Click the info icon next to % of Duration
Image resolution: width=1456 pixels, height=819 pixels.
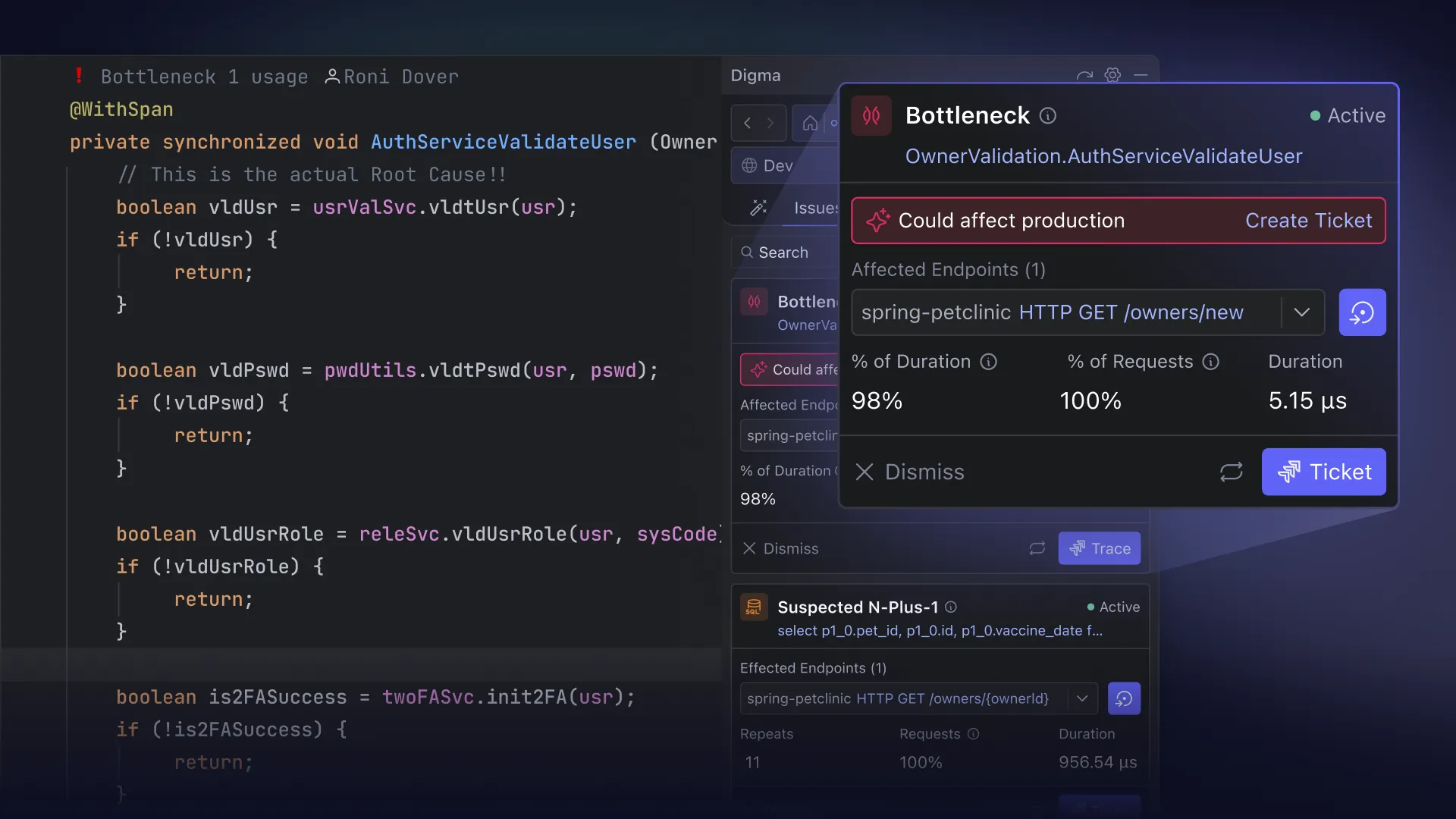point(988,362)
